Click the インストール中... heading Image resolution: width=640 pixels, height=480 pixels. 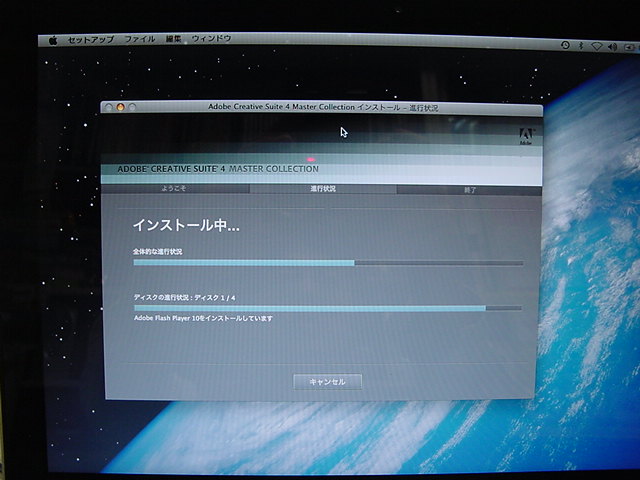point(186,225)
